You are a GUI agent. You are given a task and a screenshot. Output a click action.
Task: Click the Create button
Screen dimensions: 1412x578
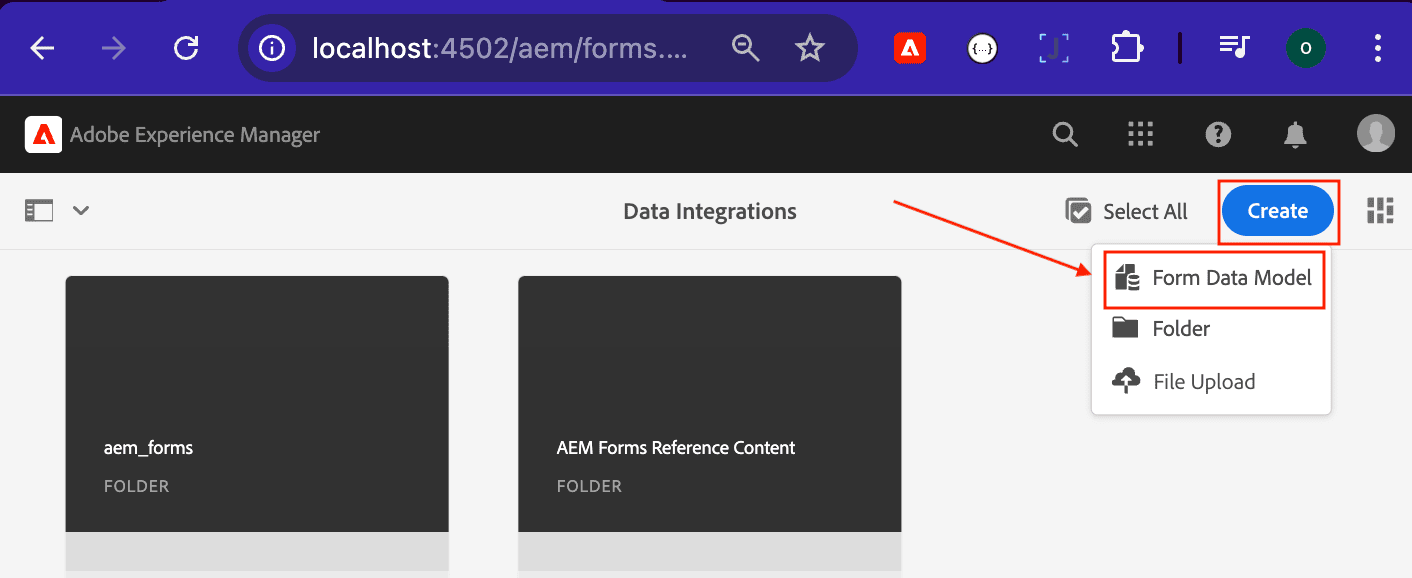[x=1278, y=211]
